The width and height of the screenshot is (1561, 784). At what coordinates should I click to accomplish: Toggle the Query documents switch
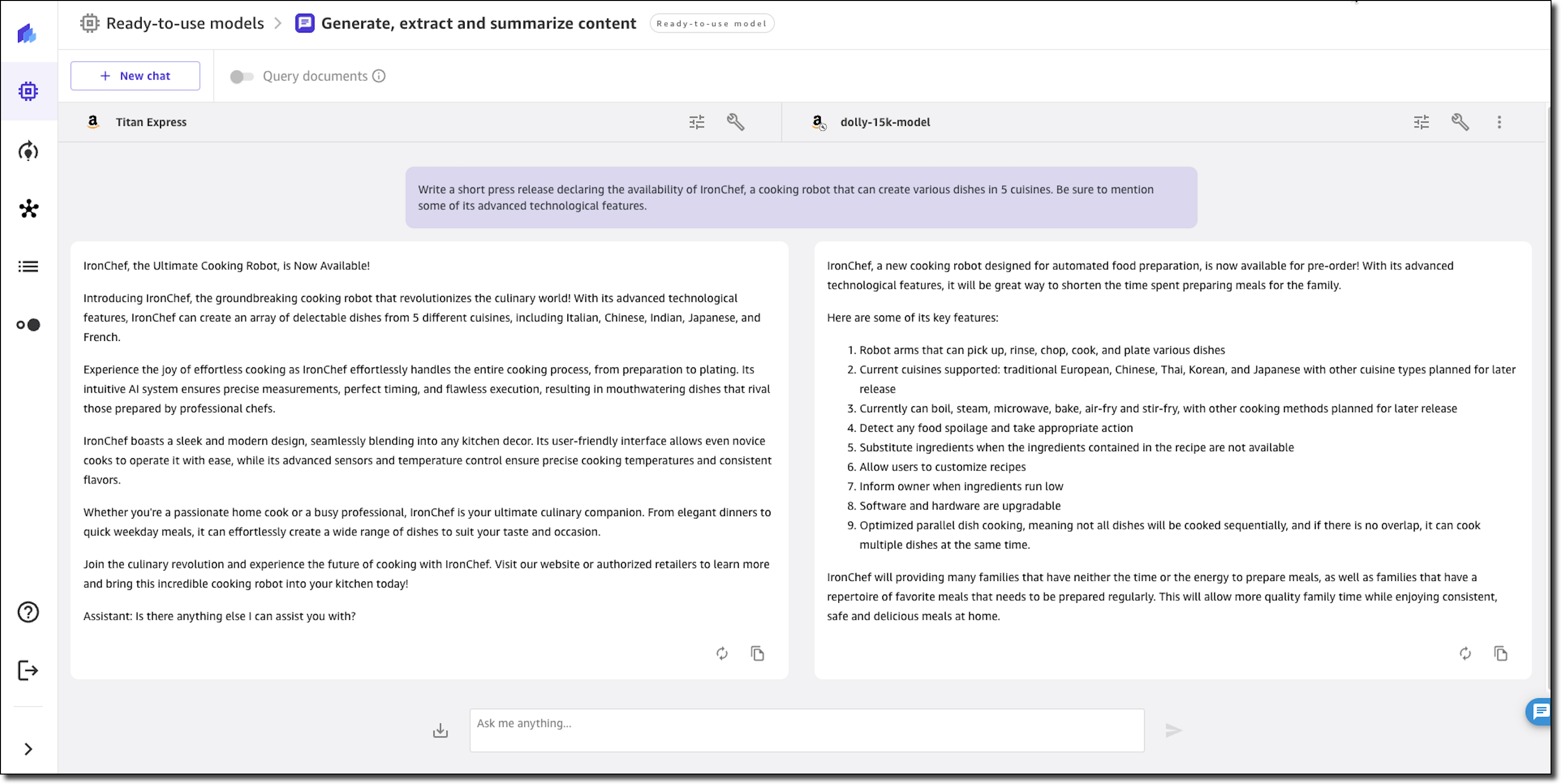coord(241,76)
